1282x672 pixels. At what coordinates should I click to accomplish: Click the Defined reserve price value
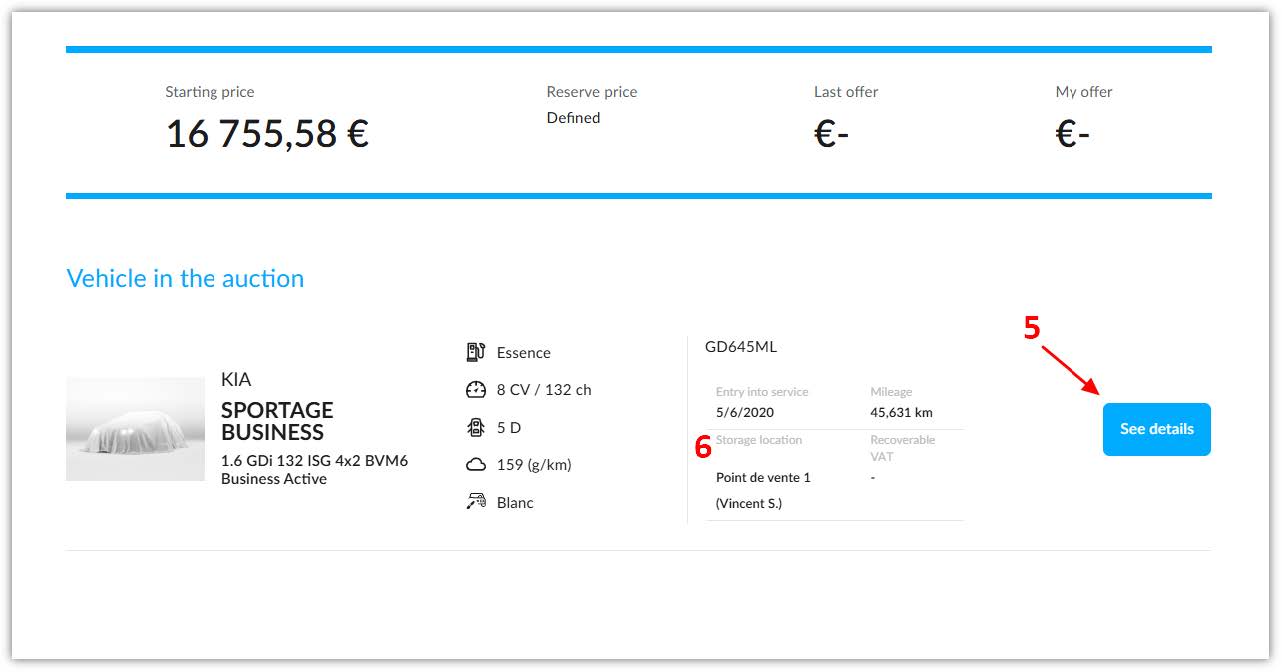pos(573,118)
